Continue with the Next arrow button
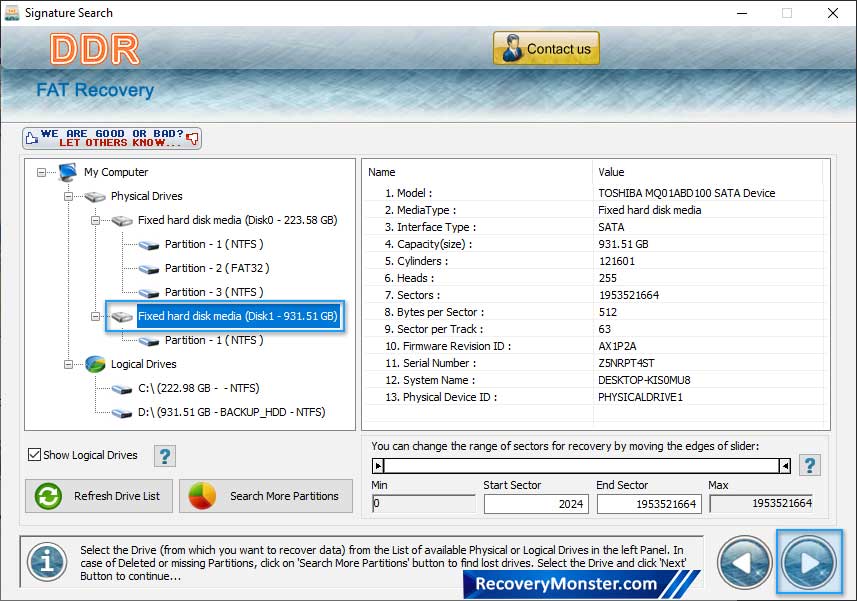 click(x=809, y=563)
